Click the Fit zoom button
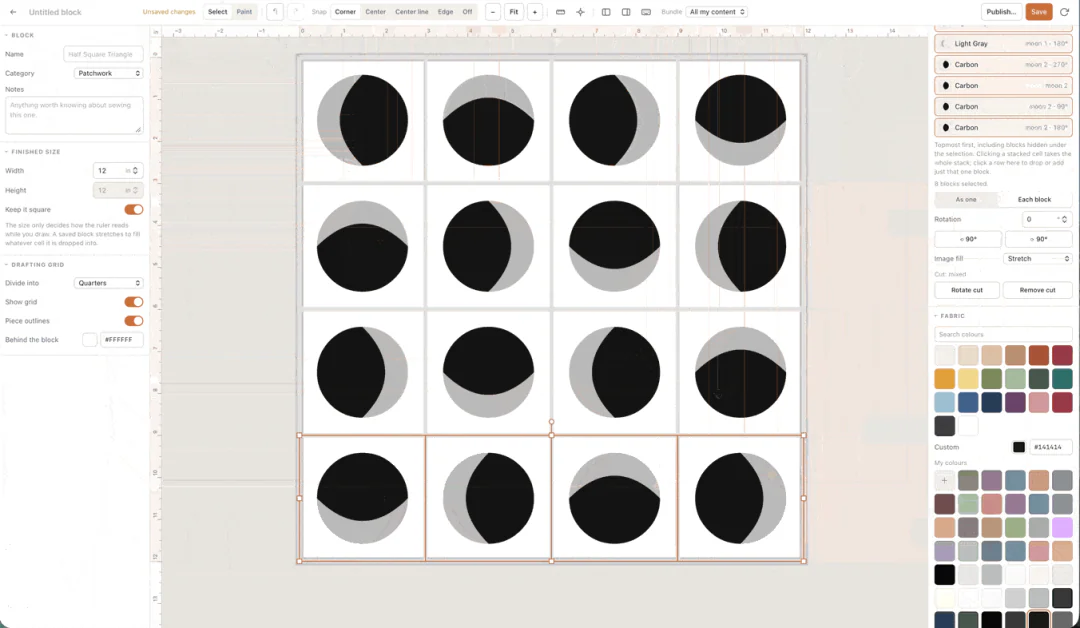This screenshot has width=1080, height=628. click(514, 12)
